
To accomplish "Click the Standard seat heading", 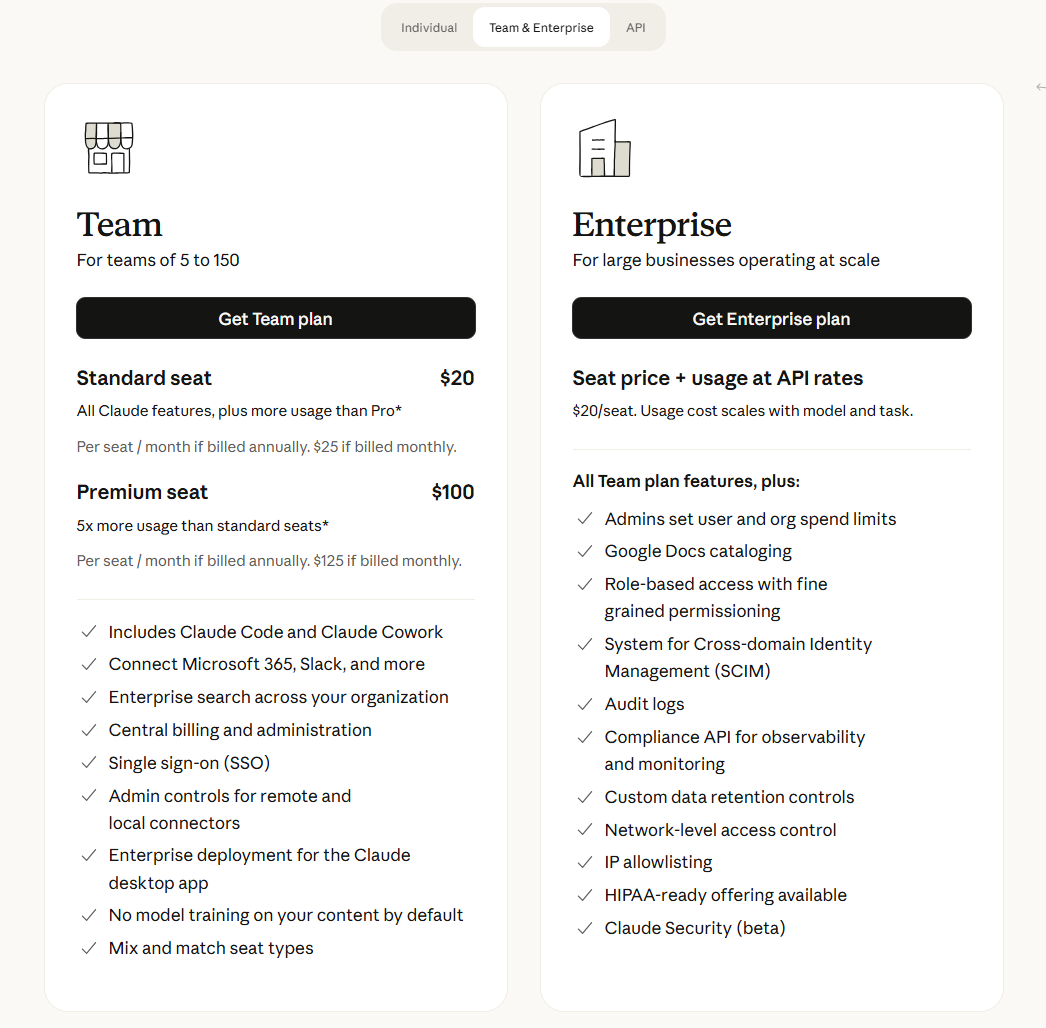I will [x=144, y=378].
